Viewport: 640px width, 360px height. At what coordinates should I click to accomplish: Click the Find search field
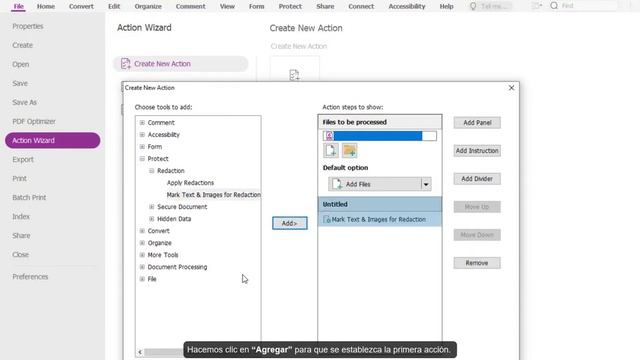[x=588, y=6]
